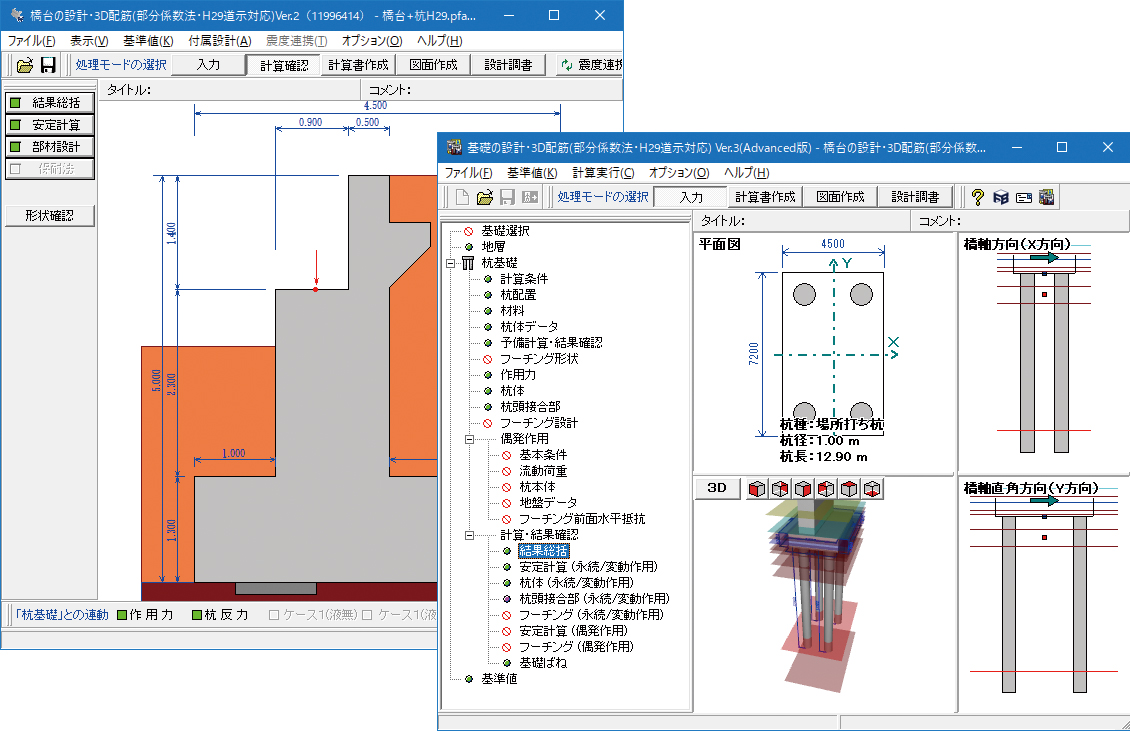Click the 結果総括 button in the abutment sidebar
Image resolution: width=1130 pixels, height=731 pixels.
50,102
